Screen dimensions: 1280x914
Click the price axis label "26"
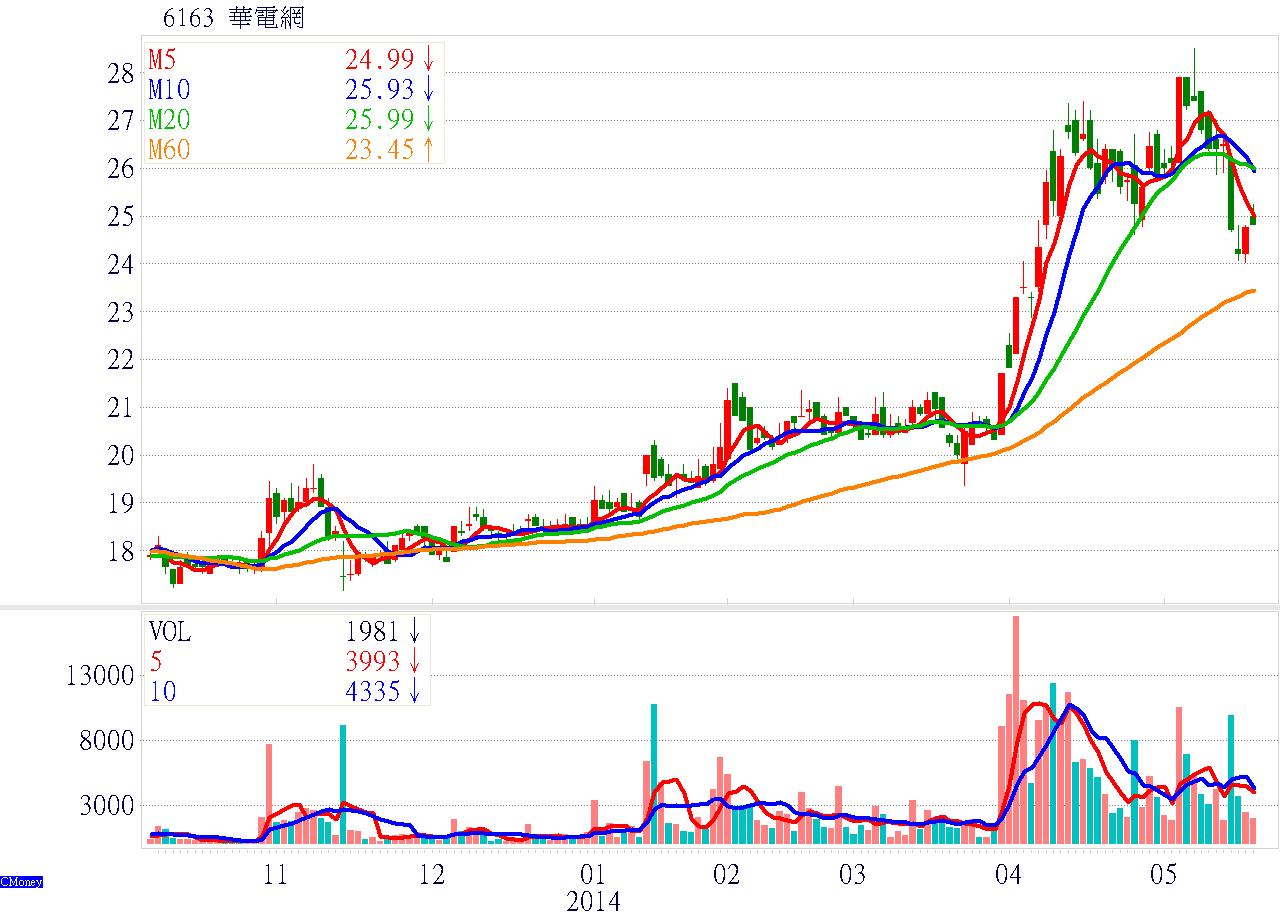click(122, 170)
